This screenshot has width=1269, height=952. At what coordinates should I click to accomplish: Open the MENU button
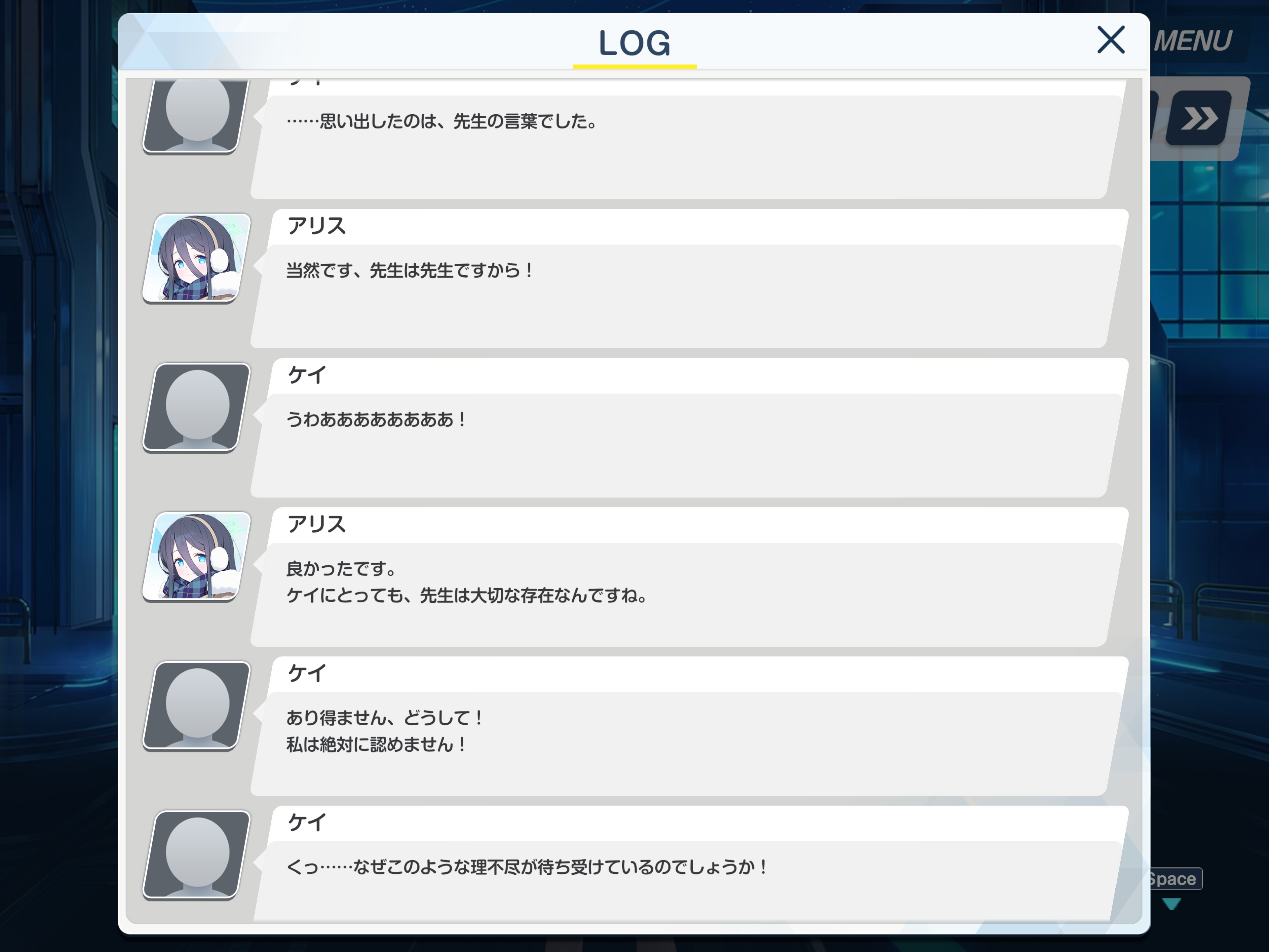click(x=1192, y=41)
